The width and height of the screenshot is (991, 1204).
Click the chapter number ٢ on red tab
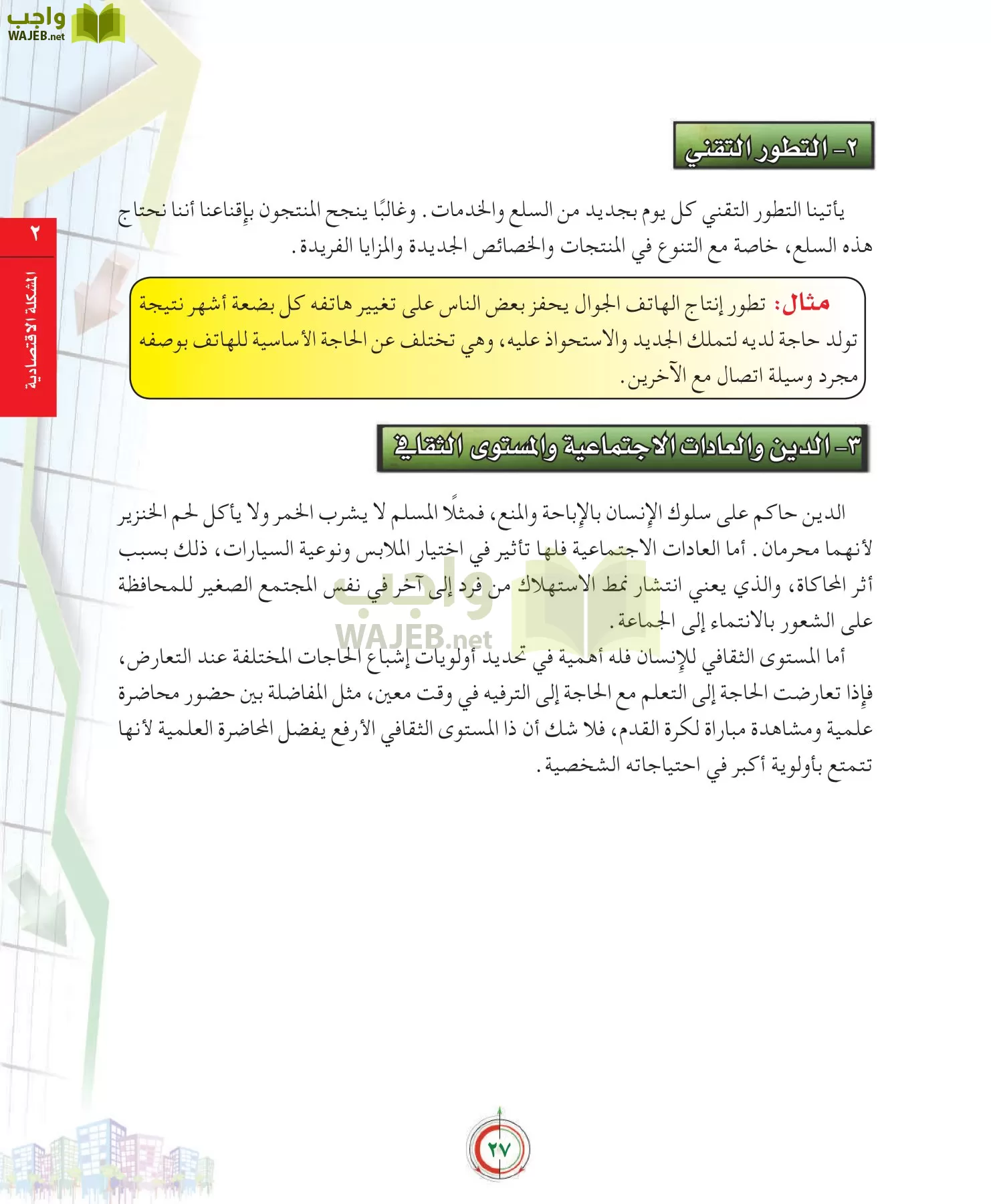tap(35, 234)
